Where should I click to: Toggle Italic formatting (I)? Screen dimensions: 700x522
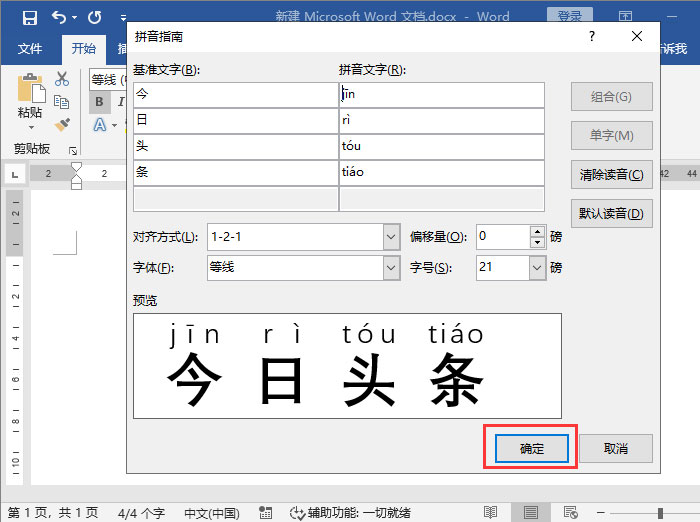pos(121,102)
